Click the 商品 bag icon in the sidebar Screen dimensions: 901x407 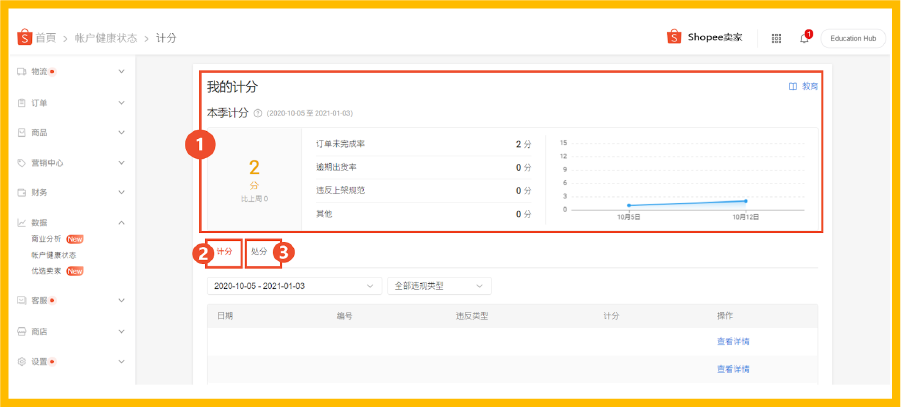click(22, 133)
